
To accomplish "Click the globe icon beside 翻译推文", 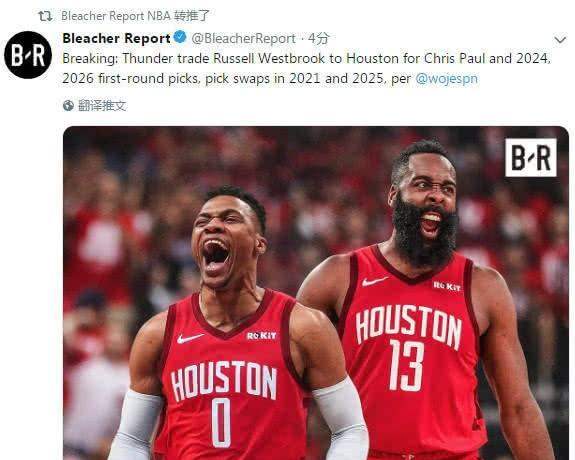I will pos(68,106).
